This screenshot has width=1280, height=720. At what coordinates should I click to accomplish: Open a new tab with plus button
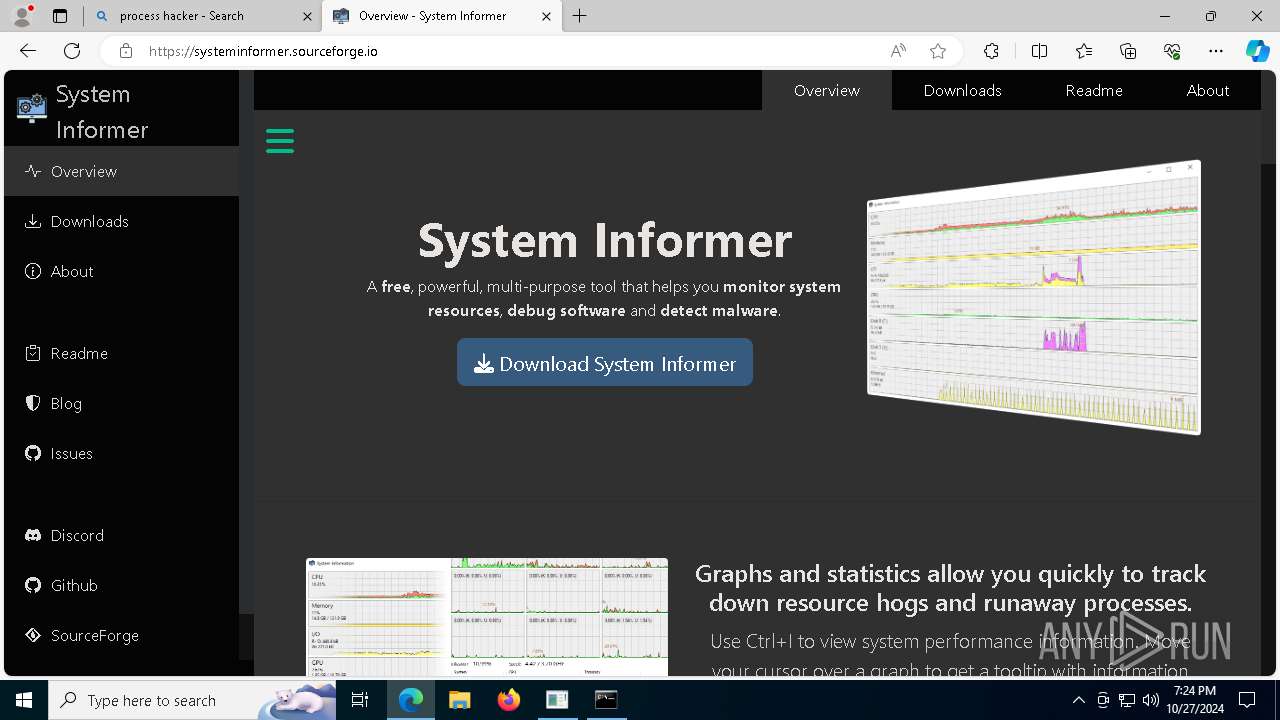click(580, 16)
